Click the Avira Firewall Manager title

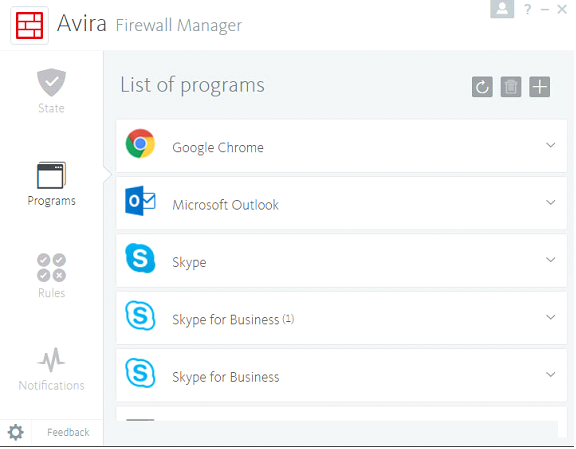click(149, 24)
